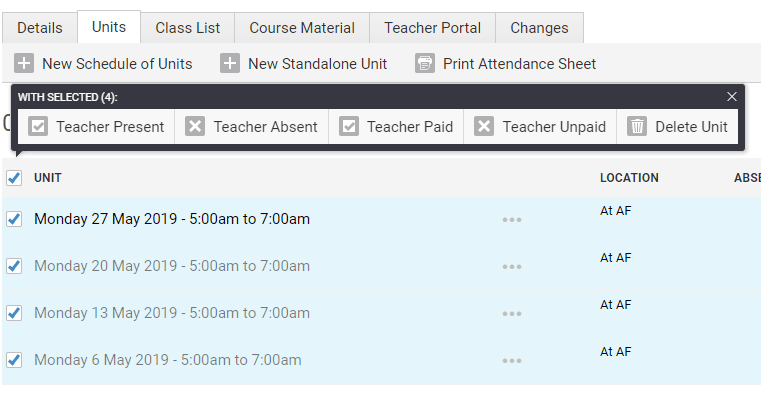Click the New Schedule of Units plus icon
Viewport: 761px width, 398px height.
click(x=24, y=64)
